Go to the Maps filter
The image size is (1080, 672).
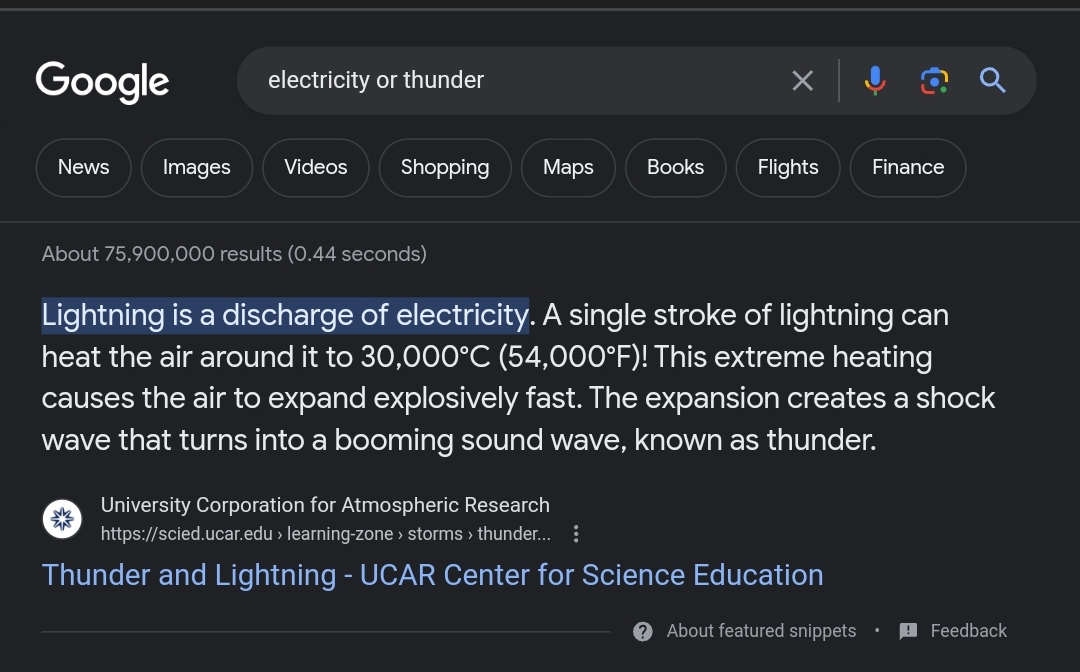tap(568, 167)
